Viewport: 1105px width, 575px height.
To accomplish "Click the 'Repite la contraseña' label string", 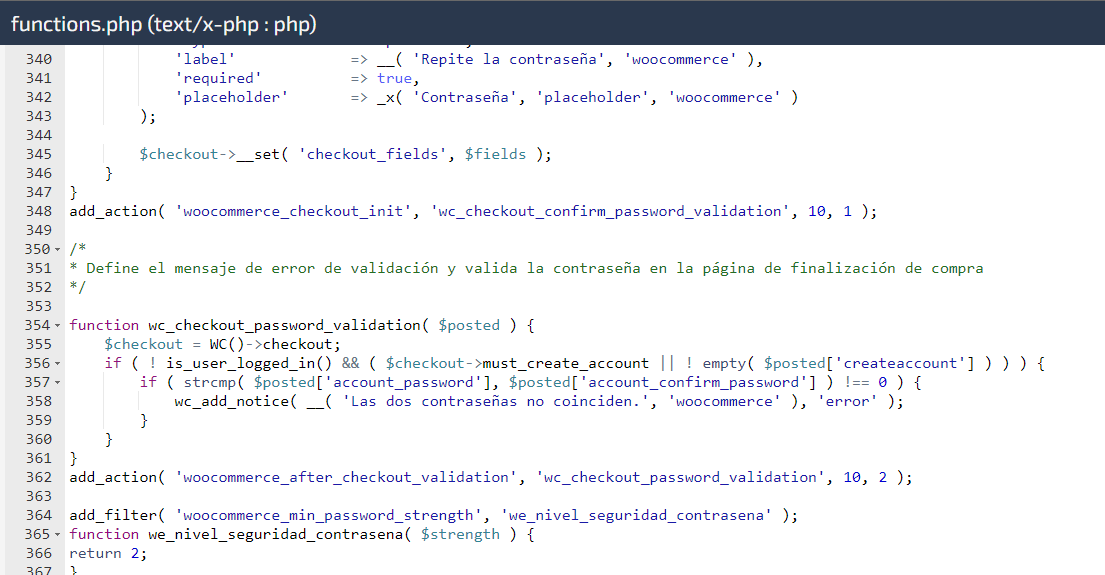I will click(x=509, y=59).
